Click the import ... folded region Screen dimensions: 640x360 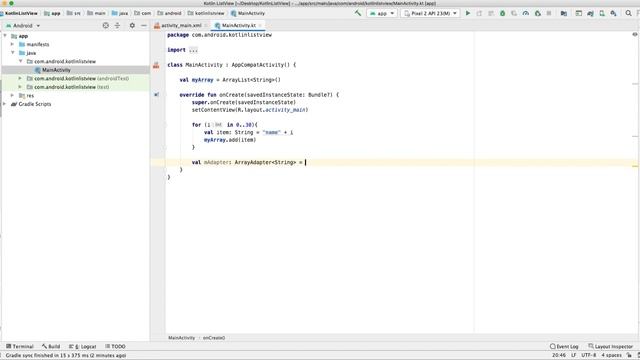click(193, 50)
